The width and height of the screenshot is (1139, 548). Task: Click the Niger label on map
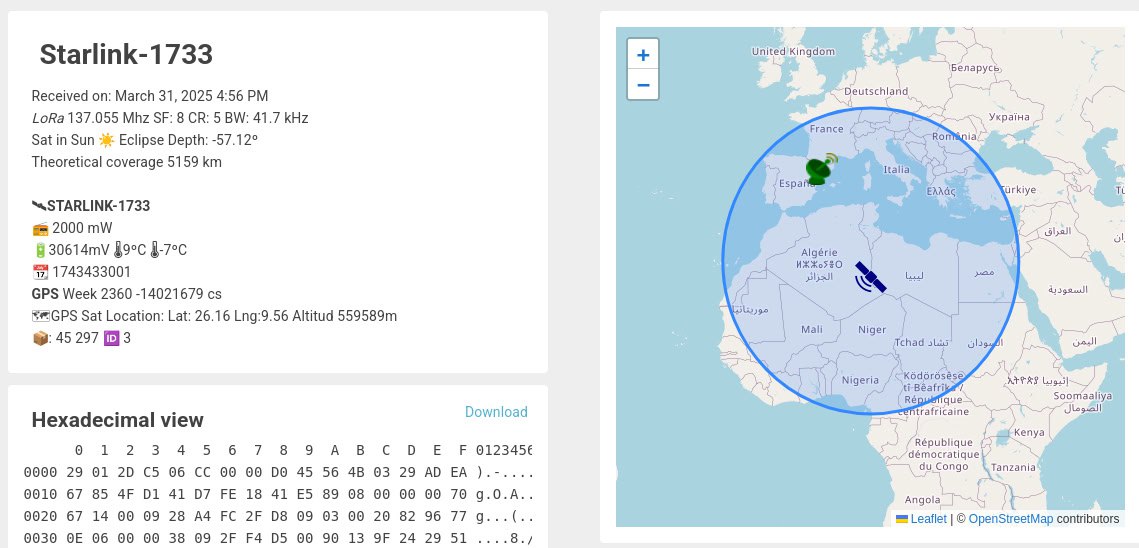pyautogui.click(x=872, y=329)
